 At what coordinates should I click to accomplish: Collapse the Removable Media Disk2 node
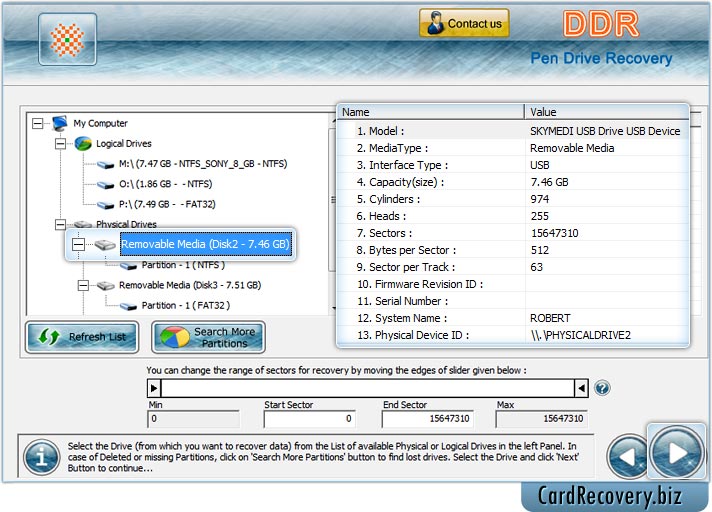coord(78,245)
